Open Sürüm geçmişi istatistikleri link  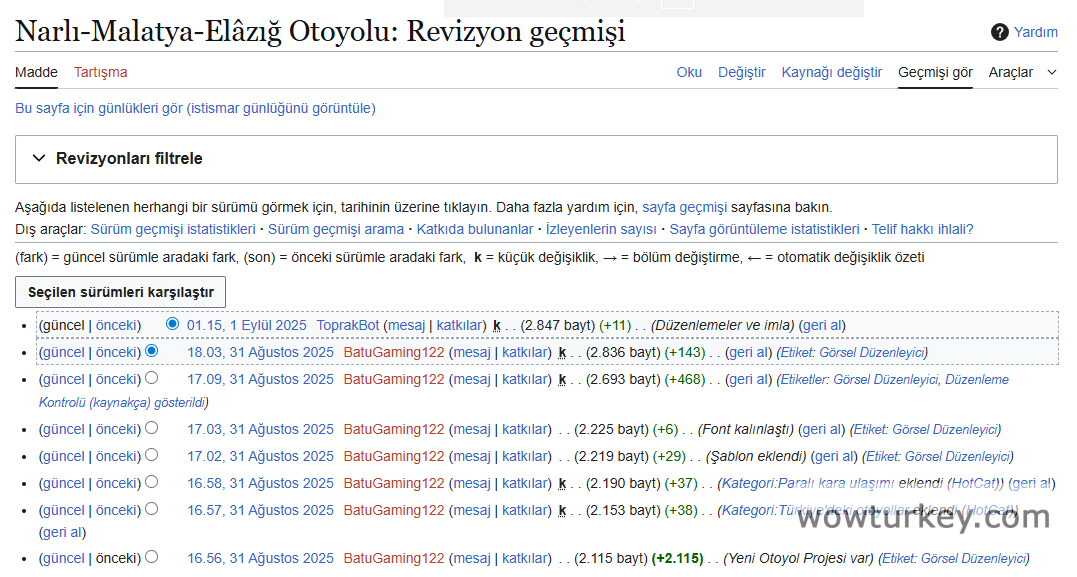click(x=173, y=229)
